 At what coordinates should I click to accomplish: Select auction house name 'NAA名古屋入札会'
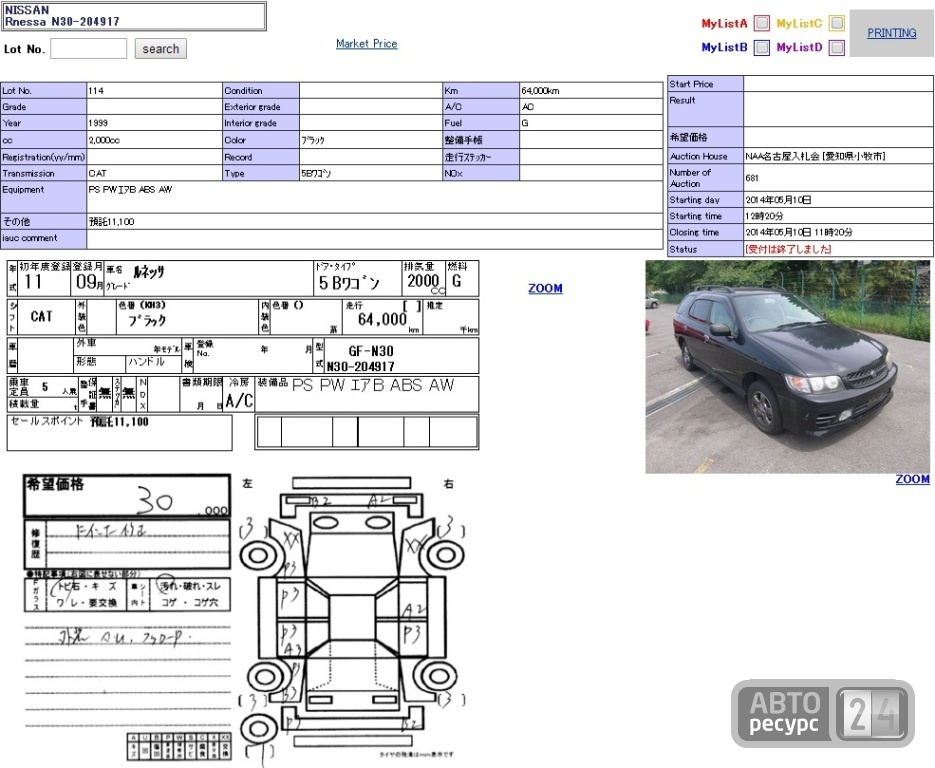pyautogui.click(x=782, y=156)
